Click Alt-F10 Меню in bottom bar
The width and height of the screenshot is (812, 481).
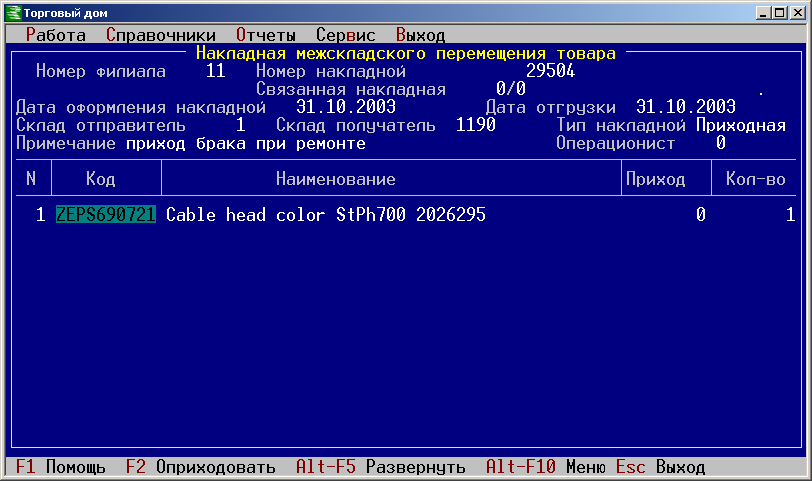[546, 467]
